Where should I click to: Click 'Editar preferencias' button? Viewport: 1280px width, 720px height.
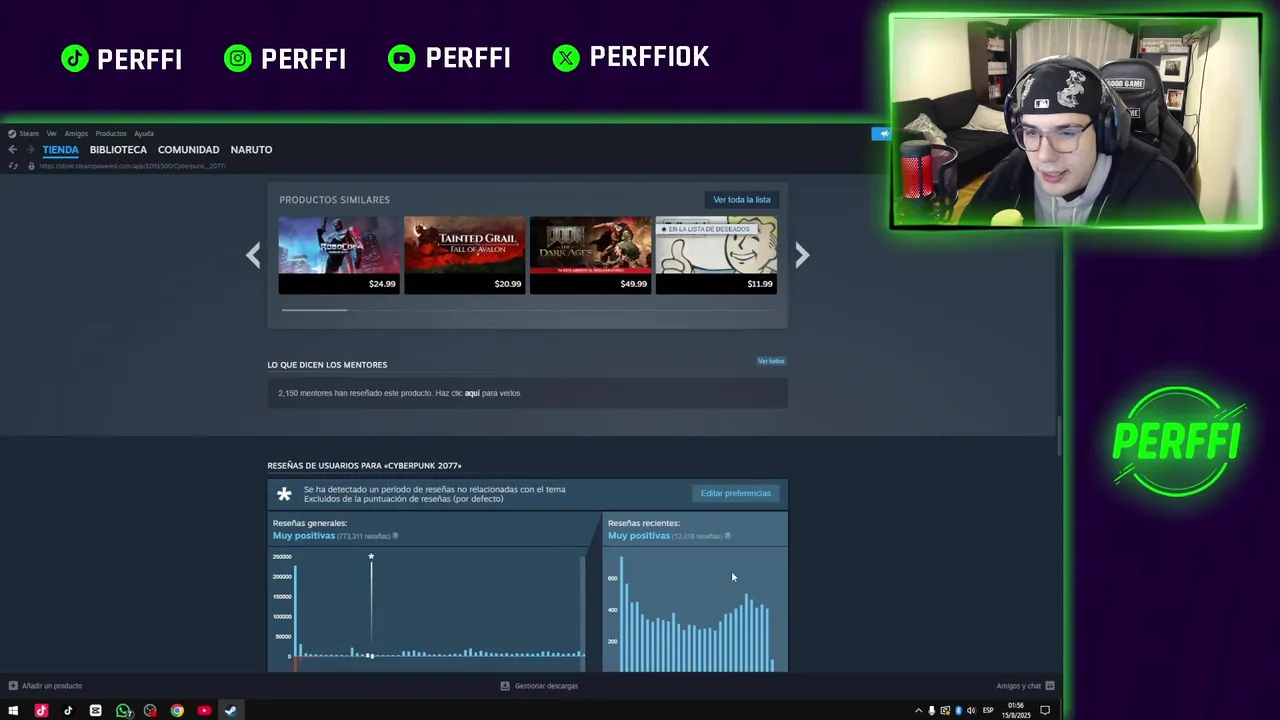tap(735, 493)
